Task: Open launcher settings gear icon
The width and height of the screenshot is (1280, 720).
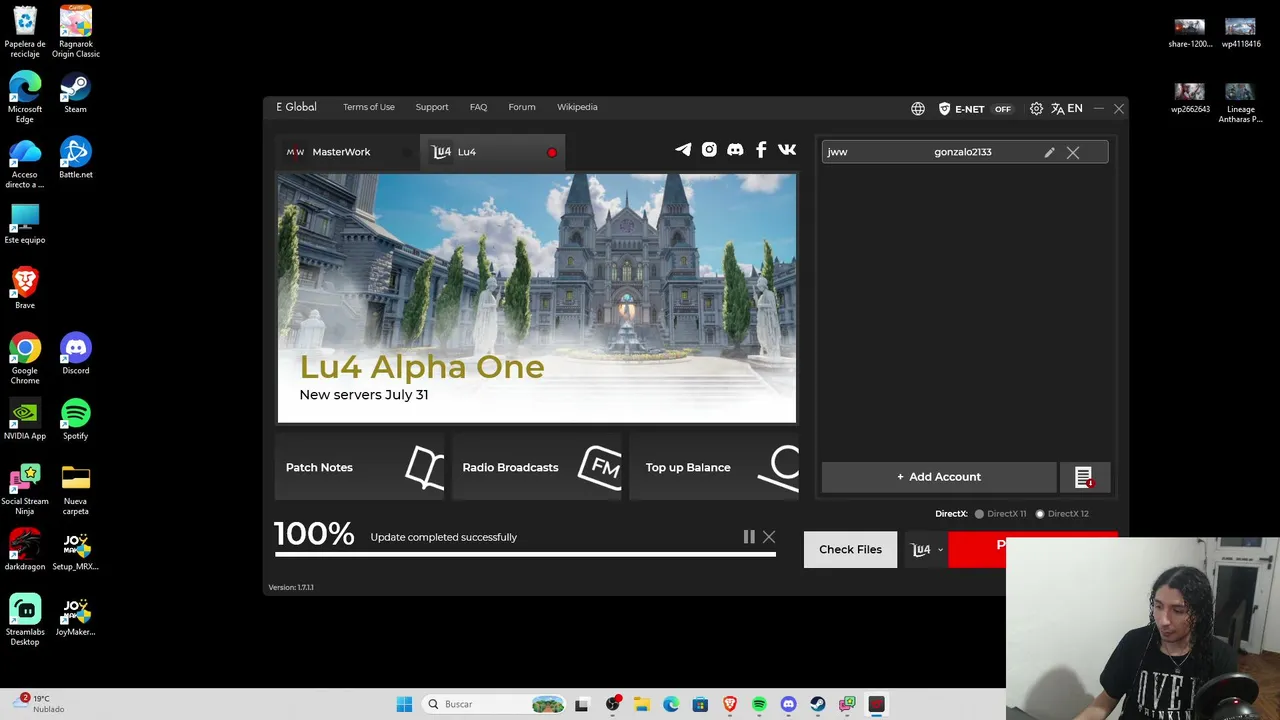Action: [x=1036, y=108]
